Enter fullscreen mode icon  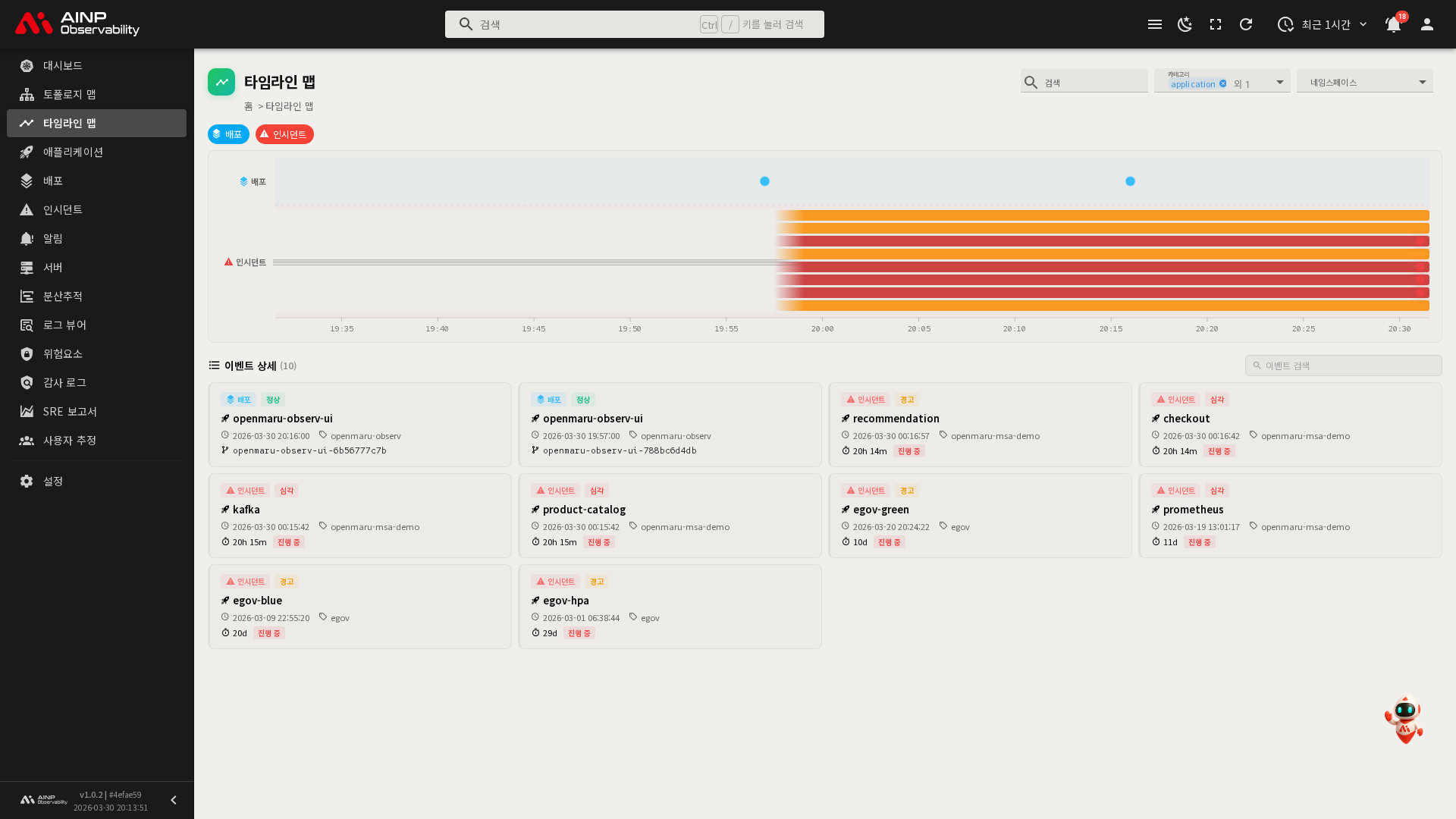[x=1216, y=24]
